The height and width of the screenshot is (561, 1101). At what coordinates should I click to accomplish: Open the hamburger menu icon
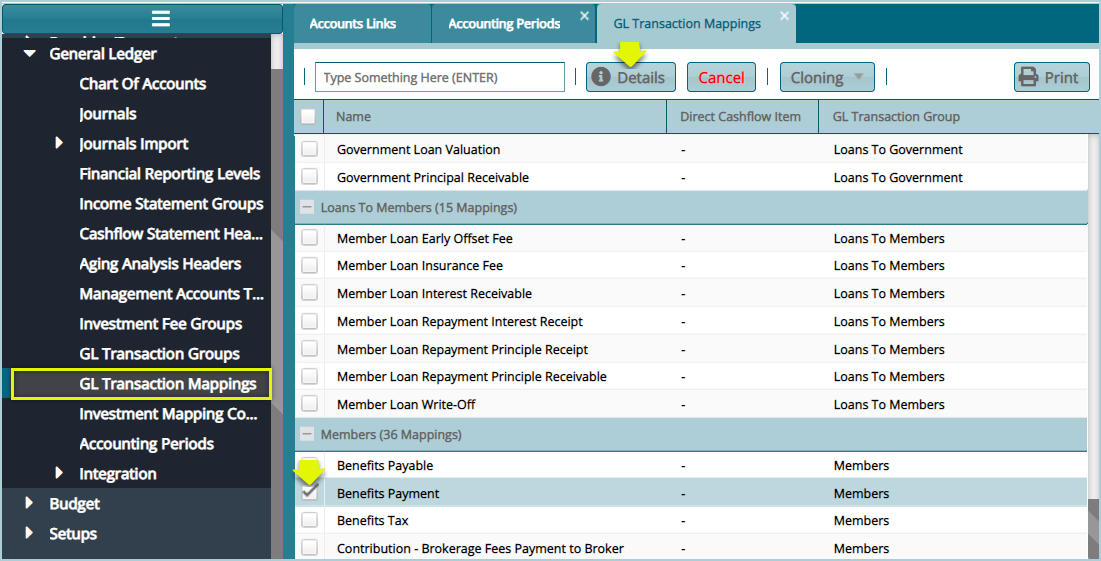[161, 19]
